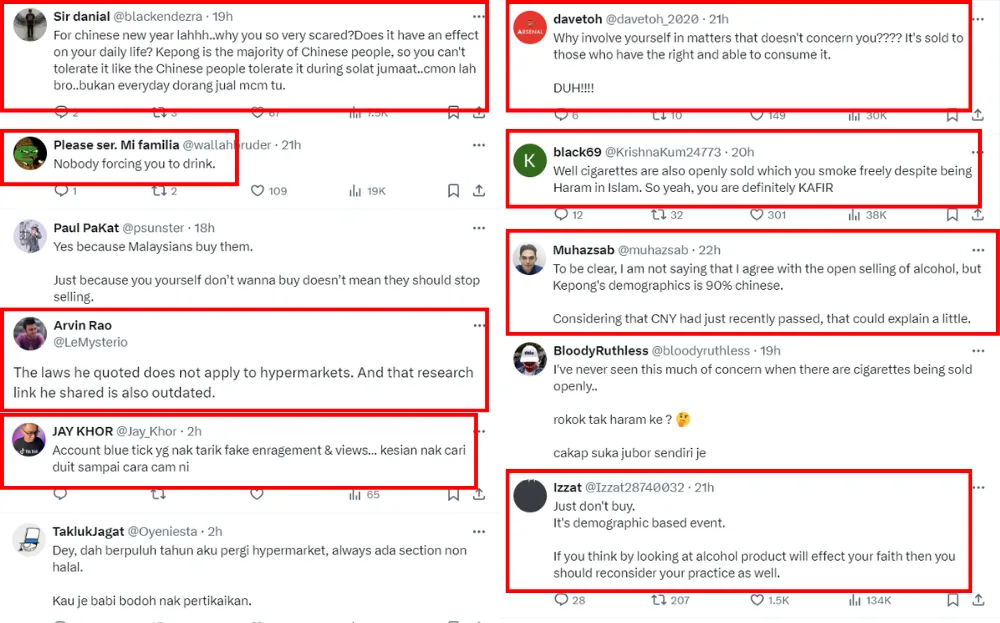Click black69's green "K" avatar
The image size is (1000, 623).
pos(529,159)
